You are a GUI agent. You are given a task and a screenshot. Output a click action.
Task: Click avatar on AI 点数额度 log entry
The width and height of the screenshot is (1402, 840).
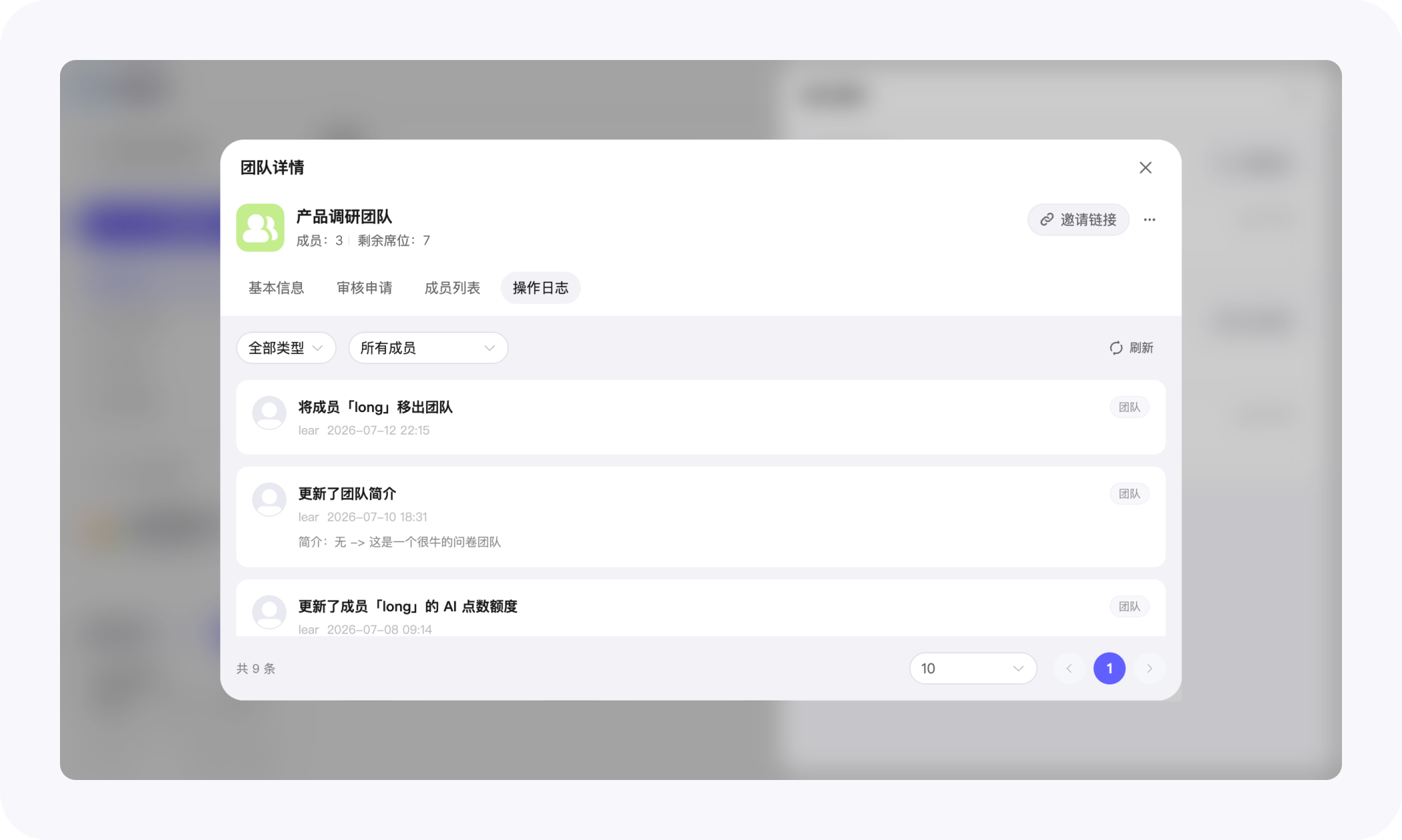(269, 613)
